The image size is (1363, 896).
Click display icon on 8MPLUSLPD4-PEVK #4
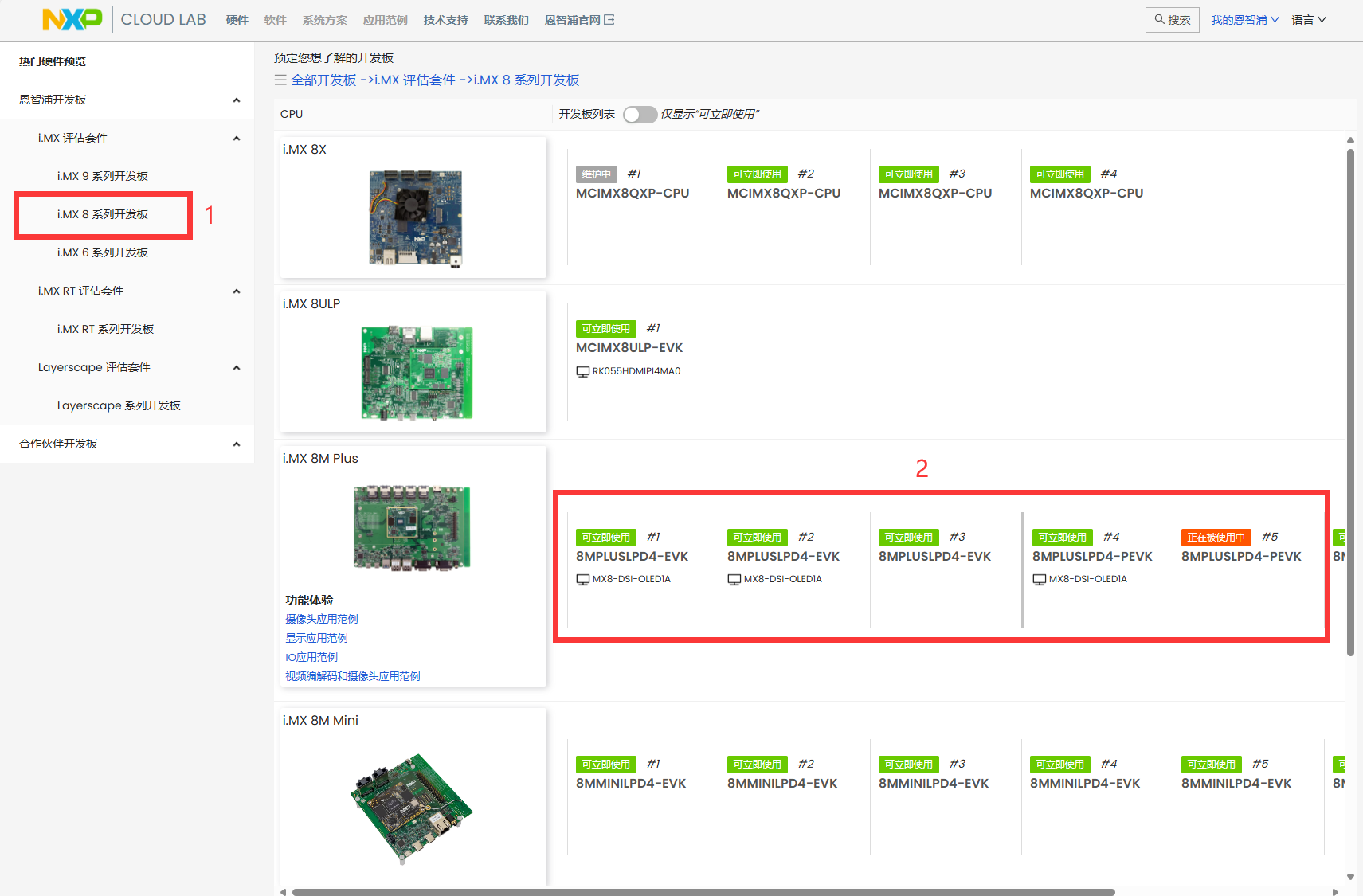[1040, 579]
